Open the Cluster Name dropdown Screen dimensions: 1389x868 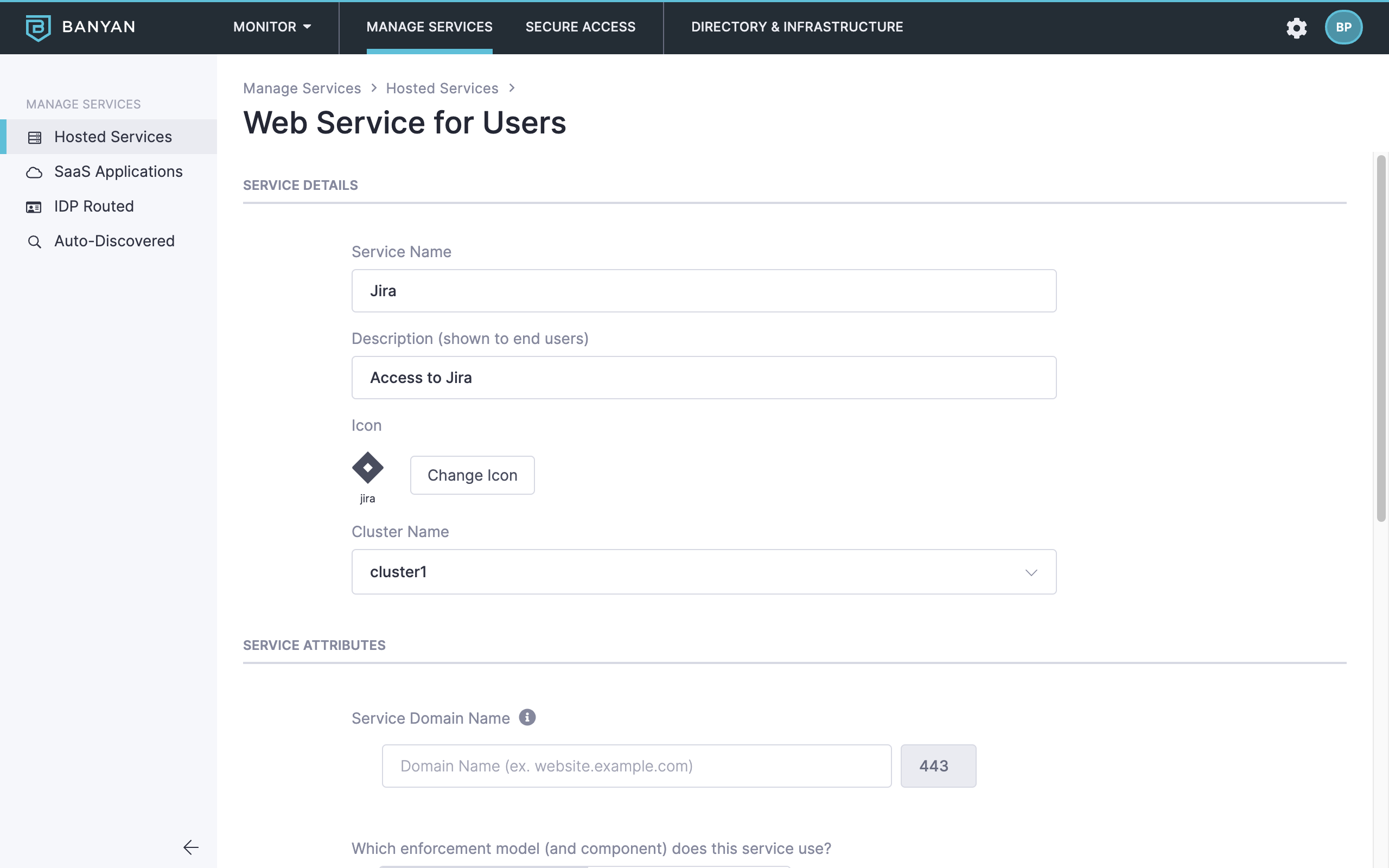(x=703, y=572)
